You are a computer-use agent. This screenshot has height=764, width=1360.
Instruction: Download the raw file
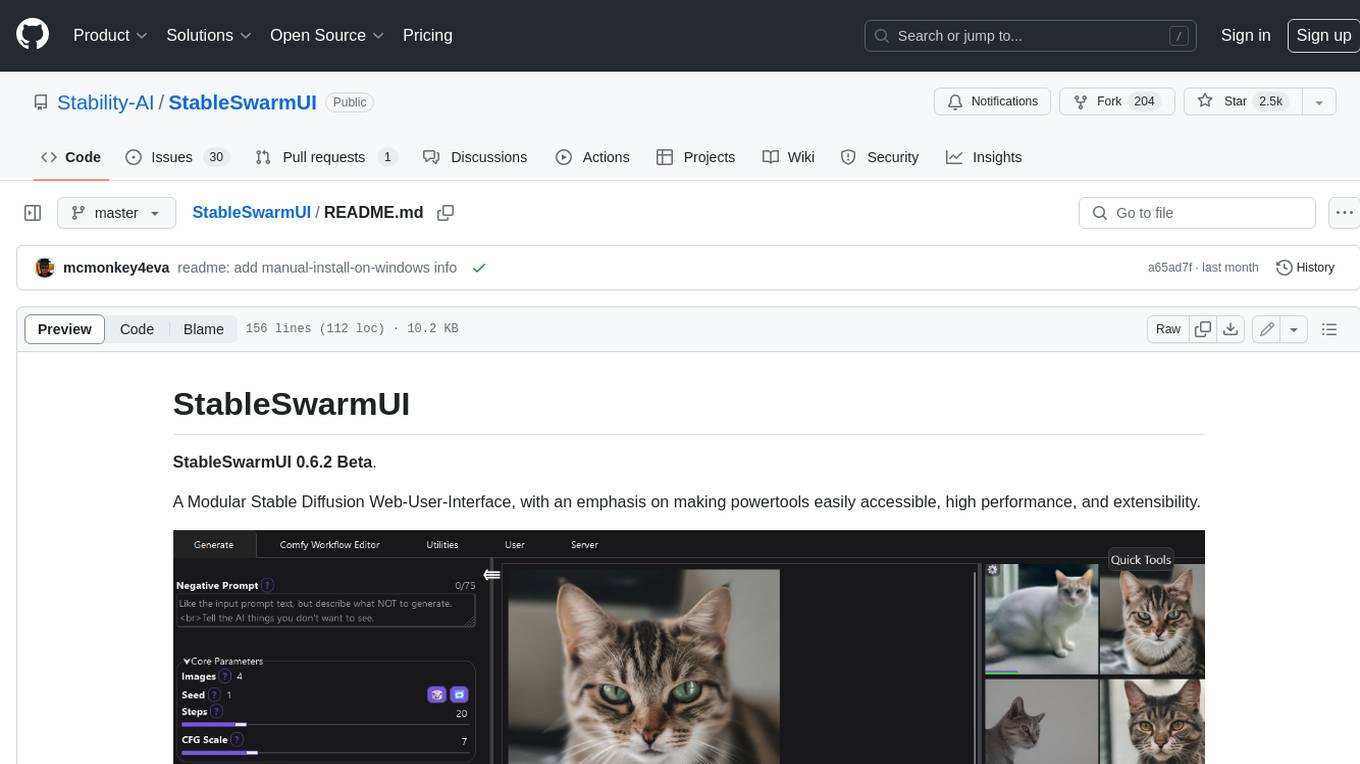(1231, 329)
